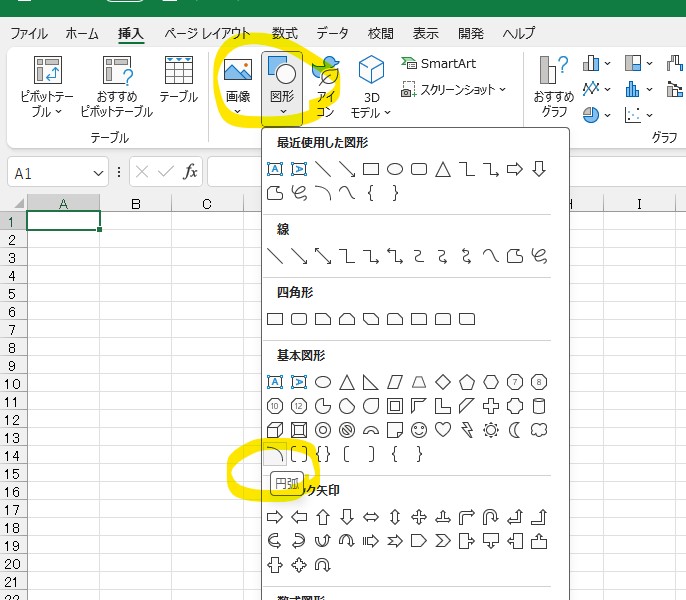Expand the 画像 dropdown

click(238, 112)
